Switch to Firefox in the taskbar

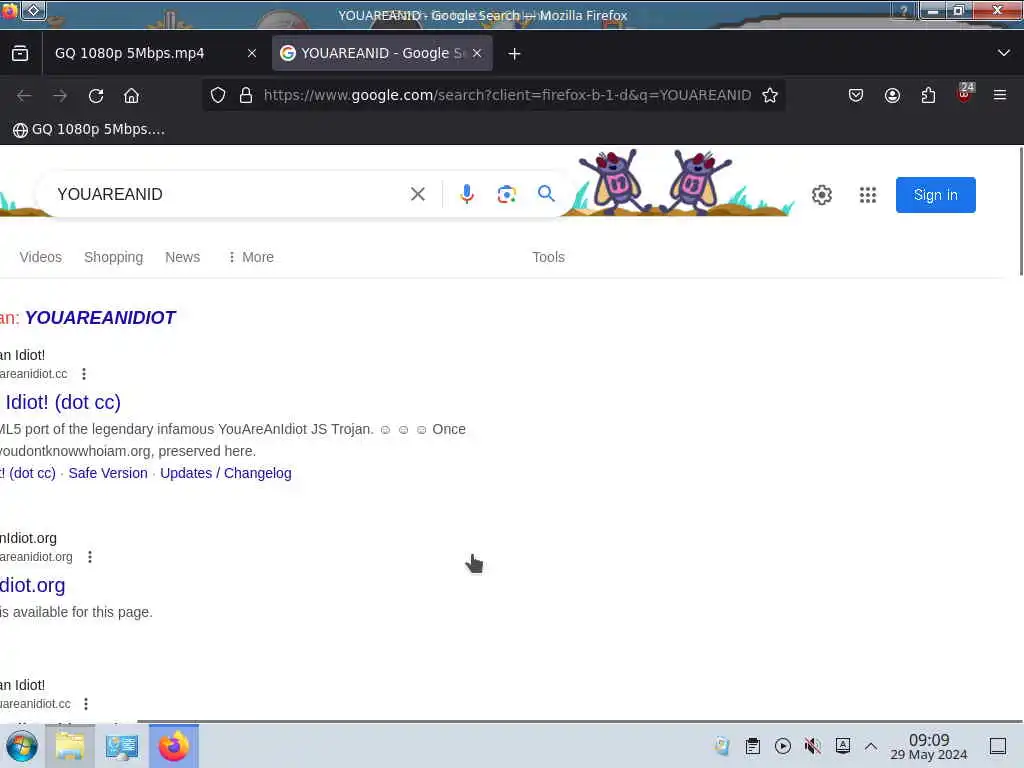(x=174, y=746)
